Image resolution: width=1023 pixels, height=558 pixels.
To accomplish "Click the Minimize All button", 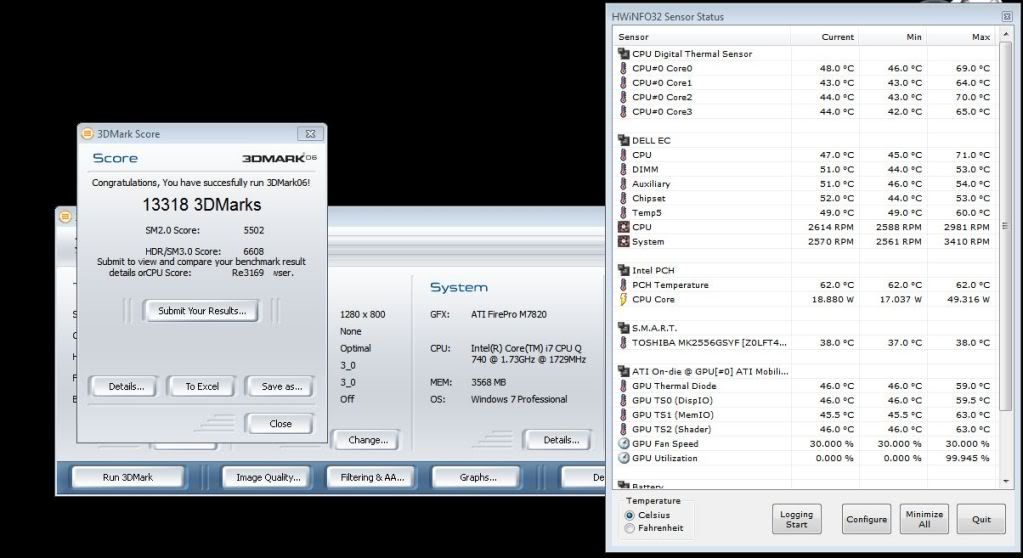I will [x=924, y=519].
